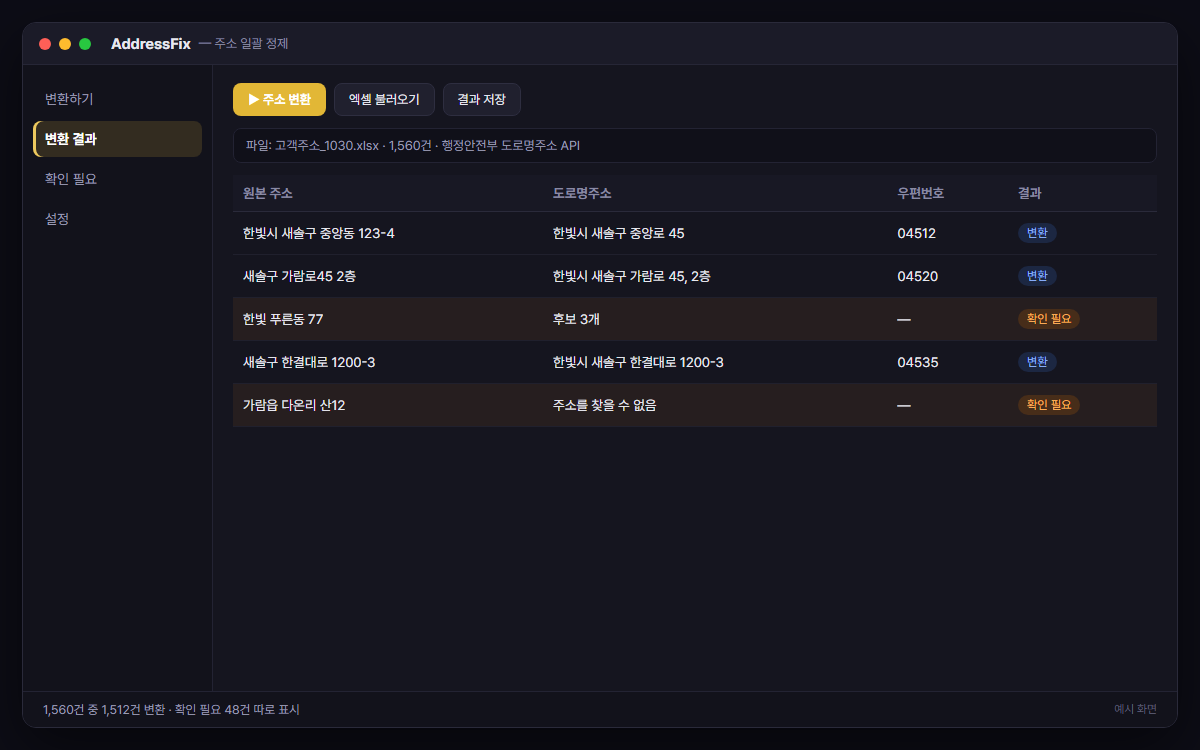Click the 후보 3개 cell
The height and width of the screenshot is (750, 1200).
click(x=576, y=319)
